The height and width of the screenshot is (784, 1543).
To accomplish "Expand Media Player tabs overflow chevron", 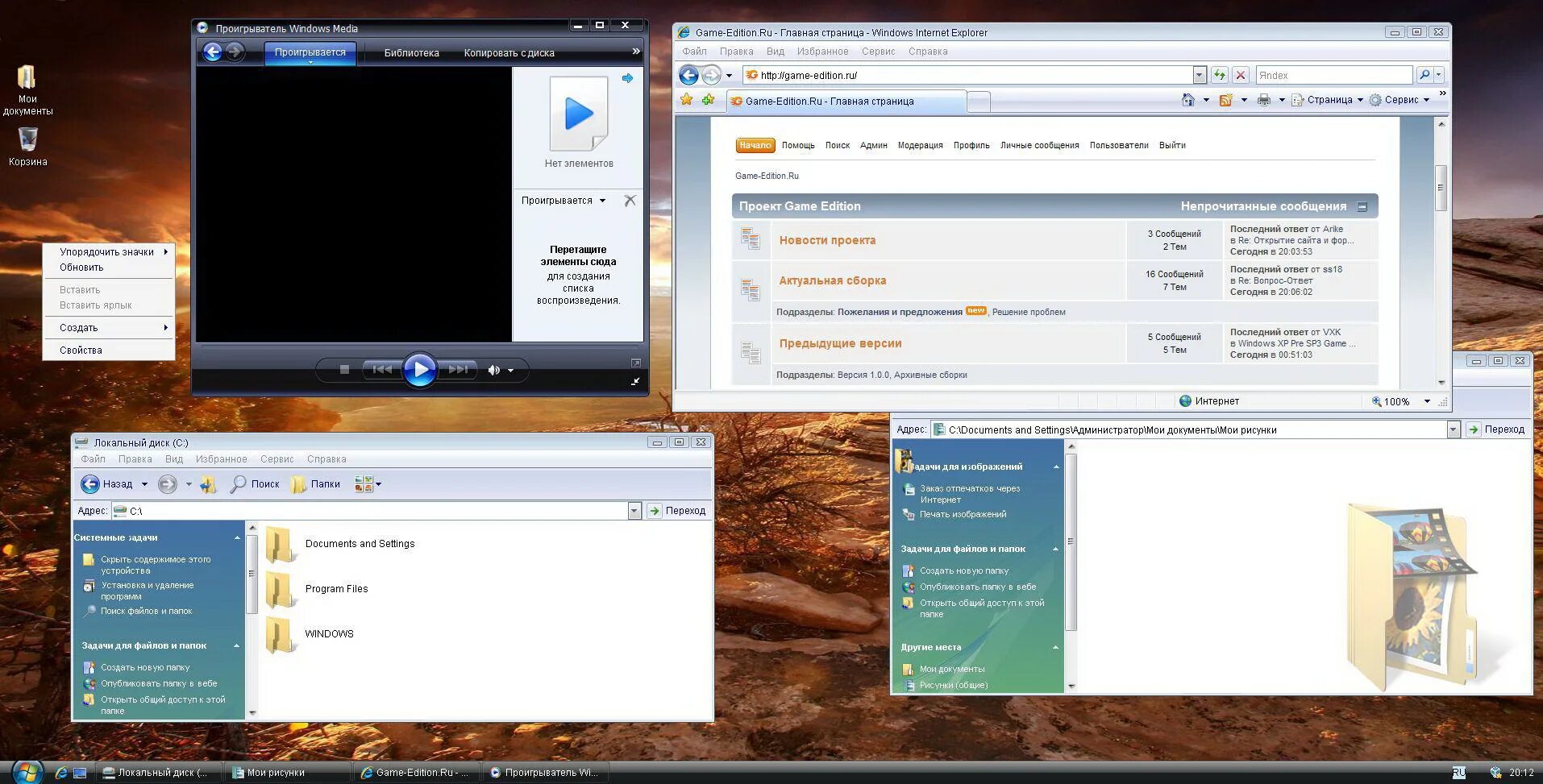I will 635,52.
